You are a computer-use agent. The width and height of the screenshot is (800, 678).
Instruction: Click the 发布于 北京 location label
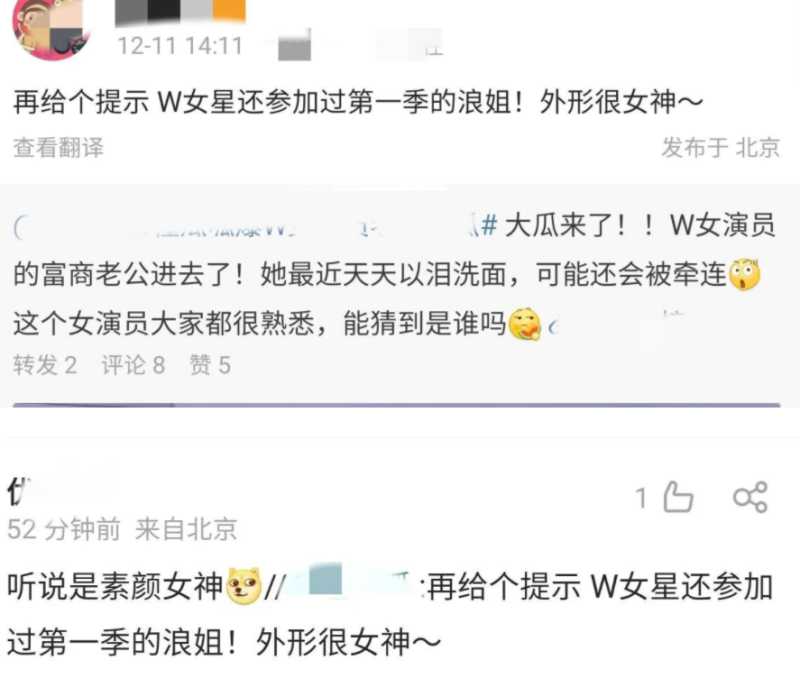(x=720, y=147)
